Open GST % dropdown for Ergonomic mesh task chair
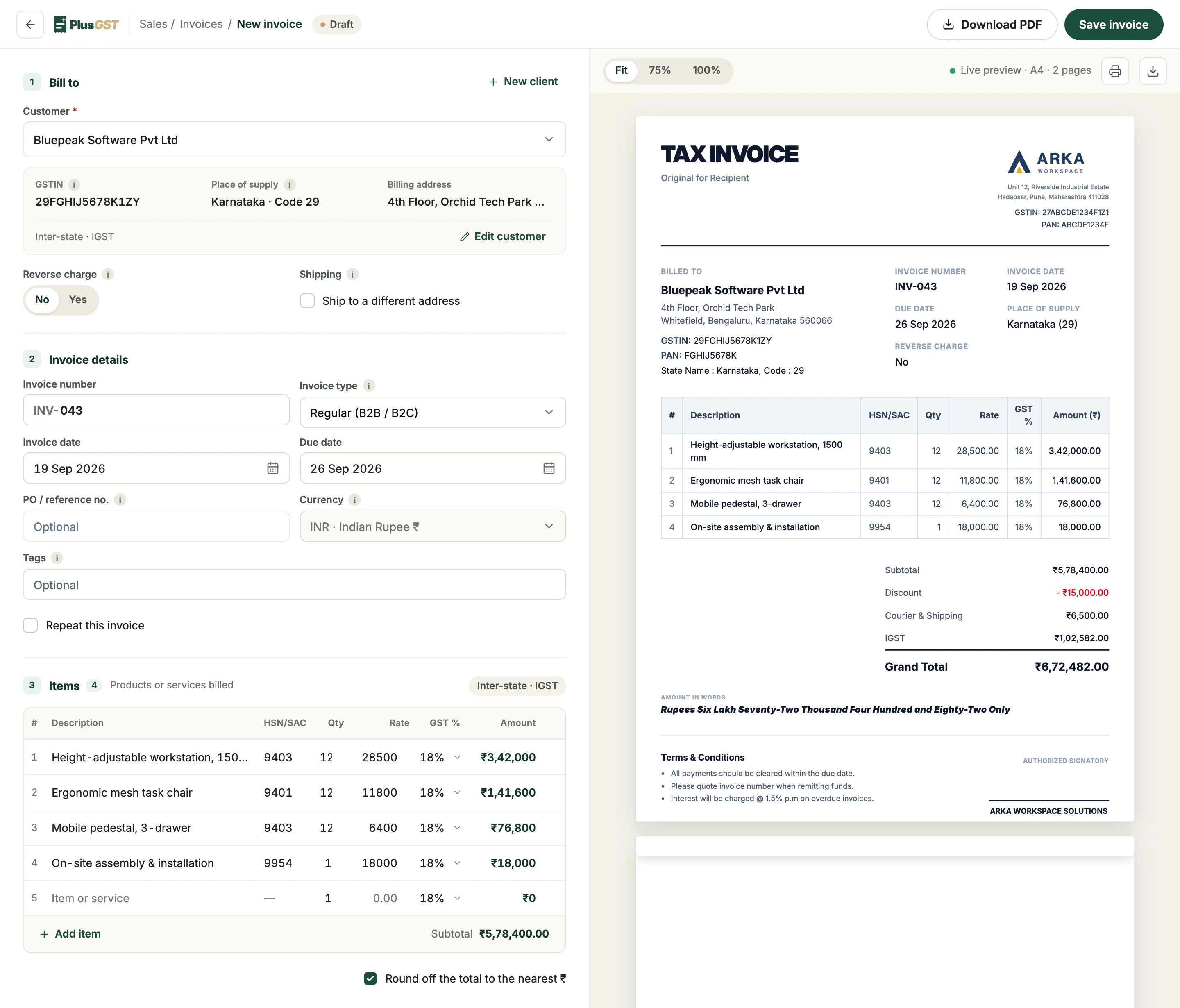 pyautogui.click(x=440, y=792)
